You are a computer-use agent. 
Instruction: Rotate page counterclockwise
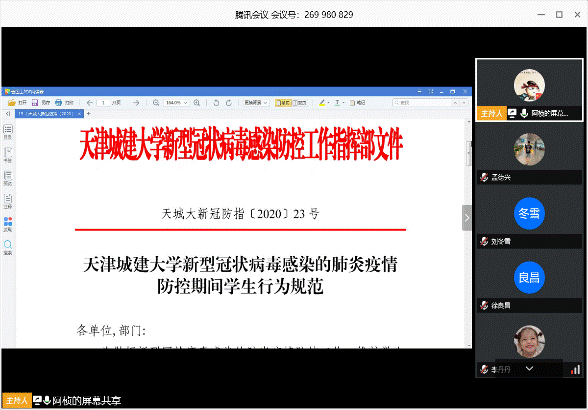coord(216,102)
